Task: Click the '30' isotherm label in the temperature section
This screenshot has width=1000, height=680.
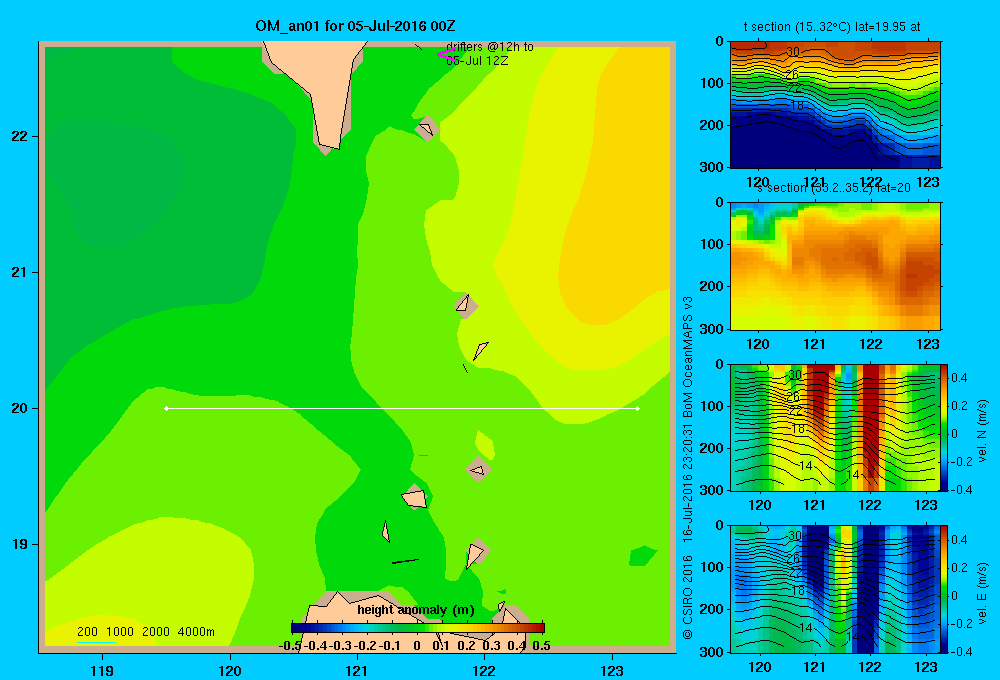Action: [792, 52]
